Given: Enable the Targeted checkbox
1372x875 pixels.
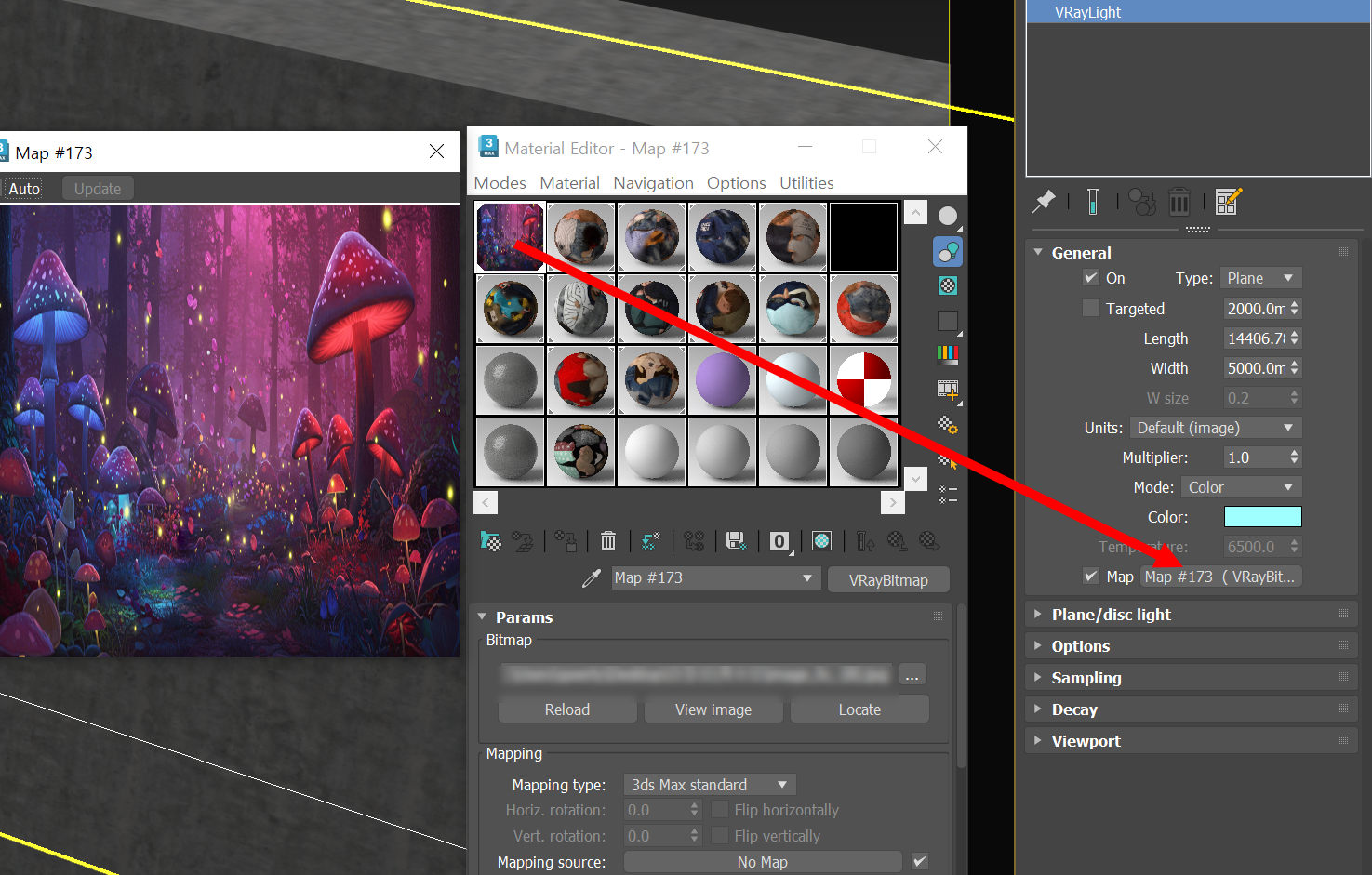Looking at the screenshot, I should tap(1091, 308).
